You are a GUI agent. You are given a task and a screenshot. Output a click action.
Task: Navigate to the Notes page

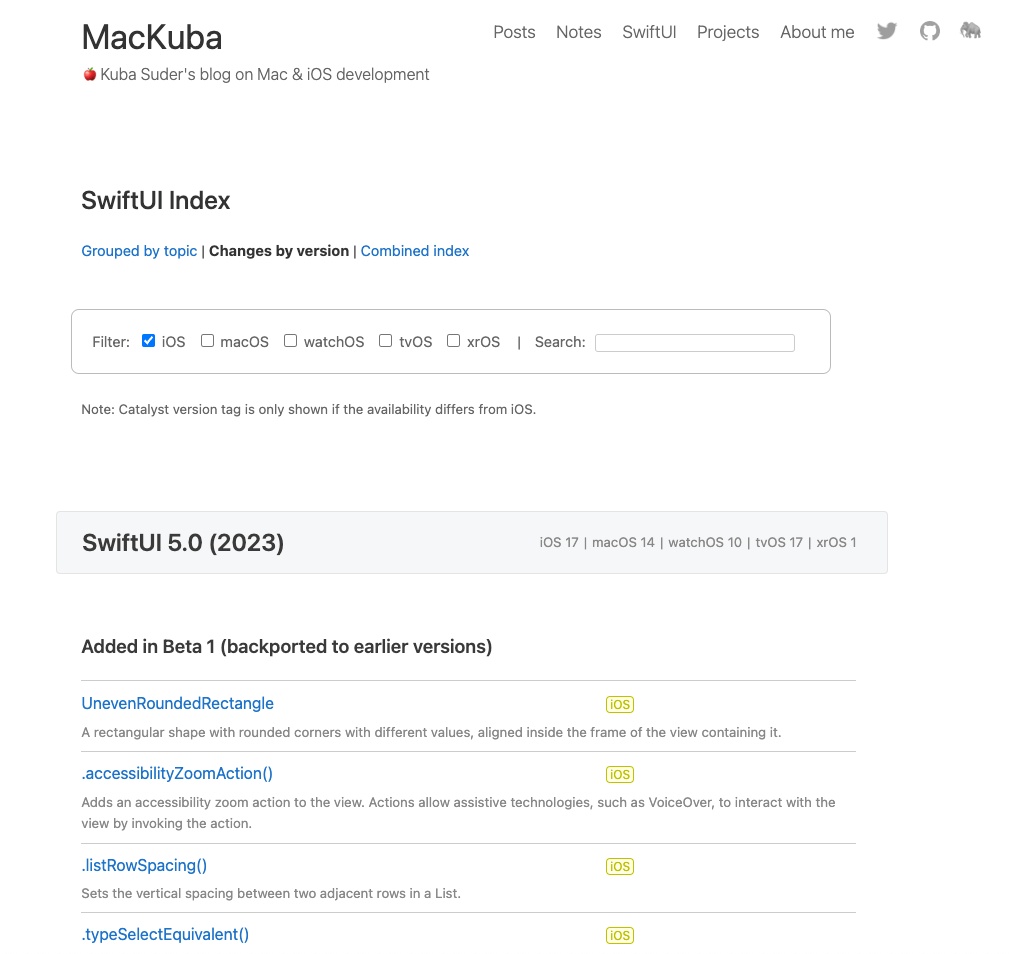tap(578, 32)
